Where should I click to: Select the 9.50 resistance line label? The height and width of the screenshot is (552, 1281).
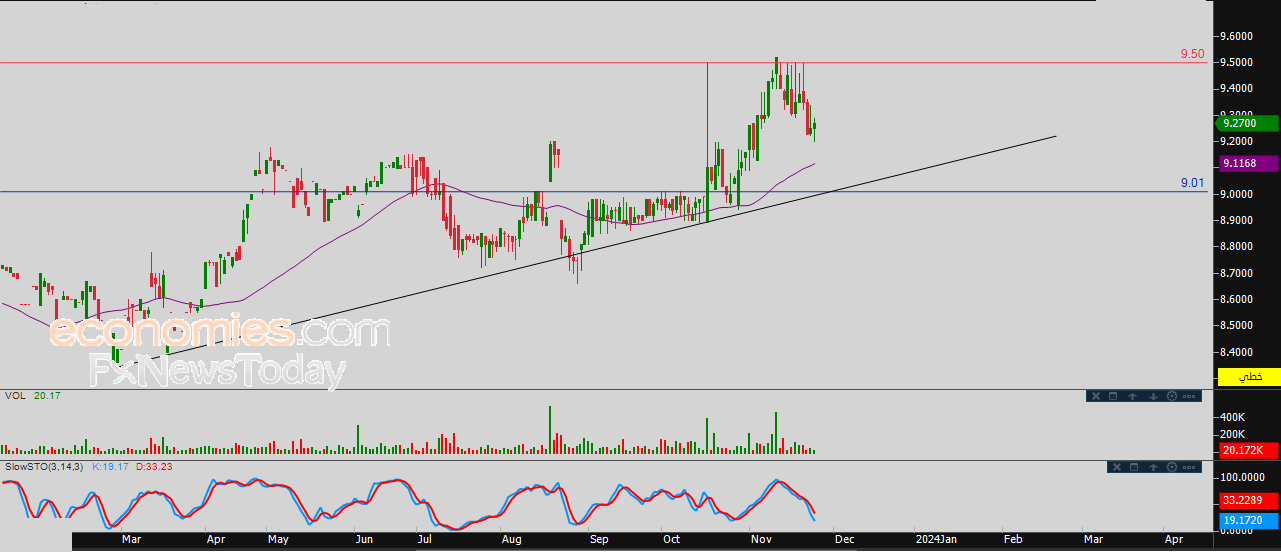point(1192,54)
